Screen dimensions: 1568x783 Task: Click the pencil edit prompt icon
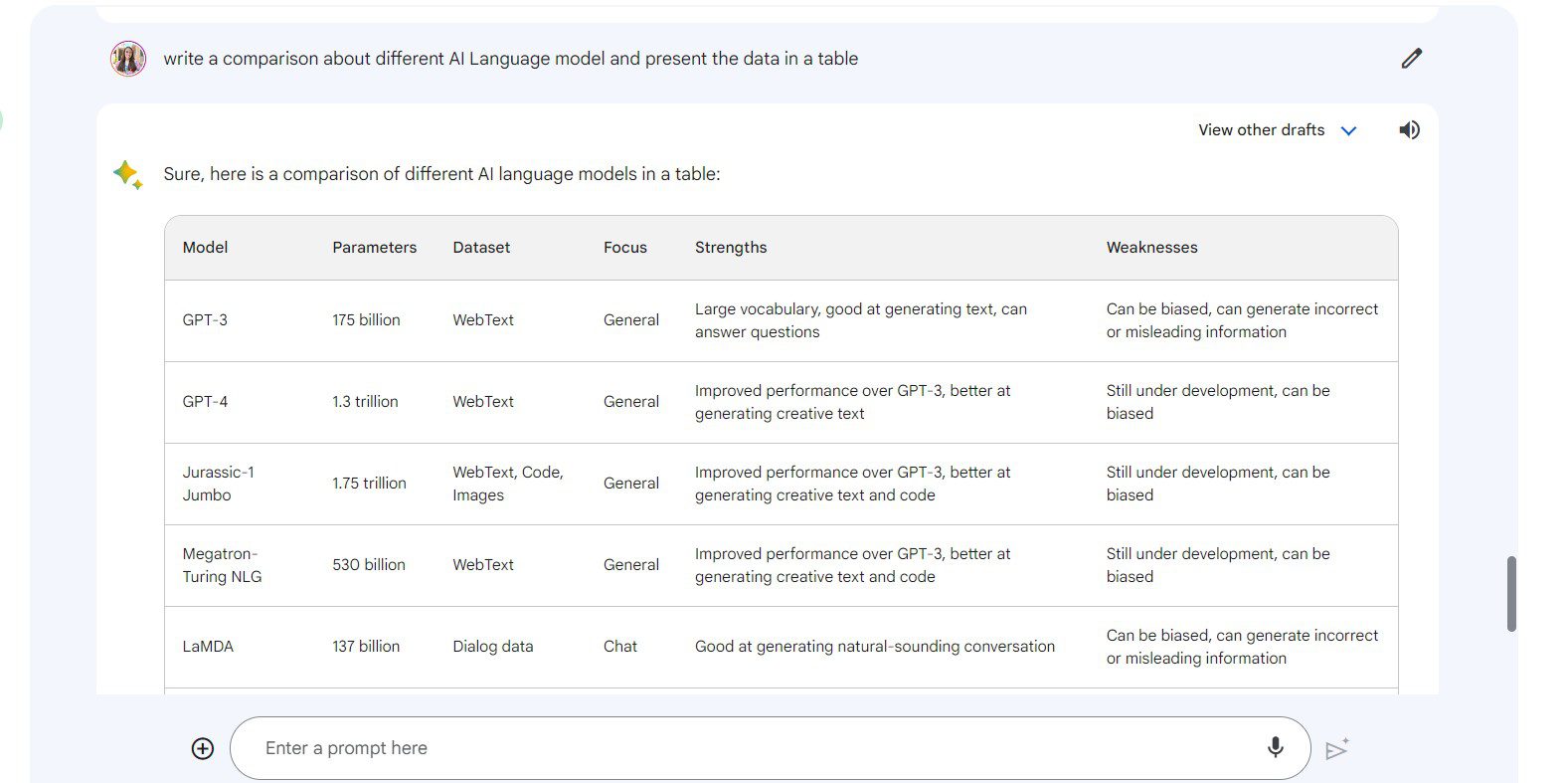1411,59
